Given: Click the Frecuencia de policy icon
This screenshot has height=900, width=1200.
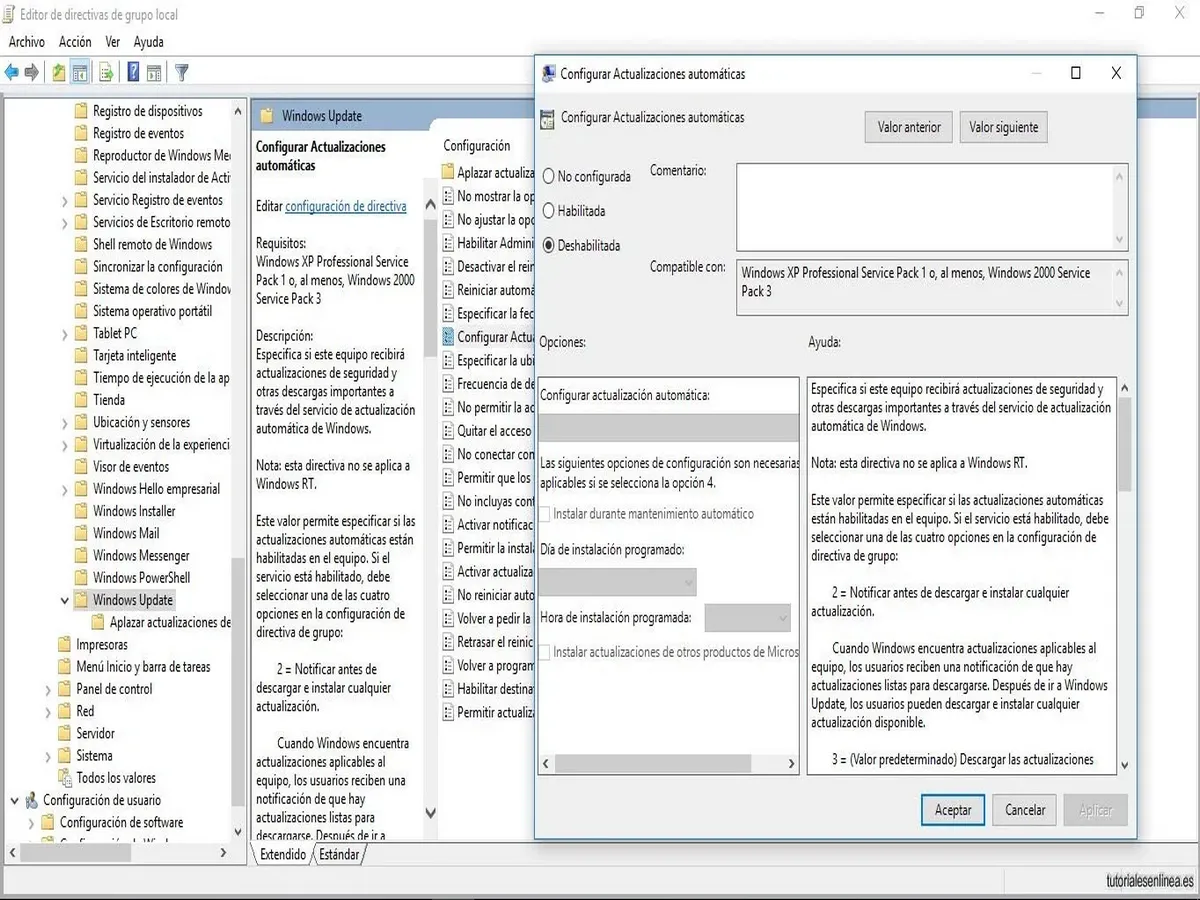Looking at the screenshot, I should 448,384.
